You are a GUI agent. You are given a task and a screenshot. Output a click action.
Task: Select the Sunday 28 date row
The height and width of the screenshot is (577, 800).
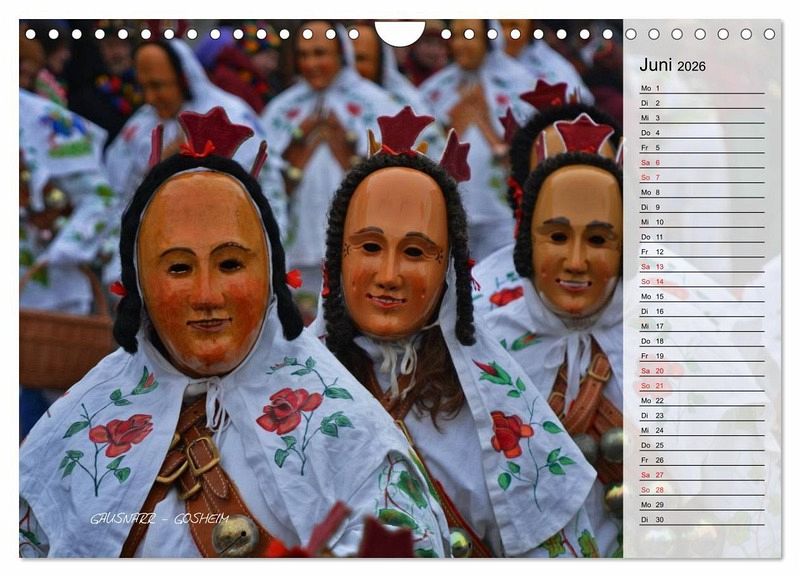[700, 490]
